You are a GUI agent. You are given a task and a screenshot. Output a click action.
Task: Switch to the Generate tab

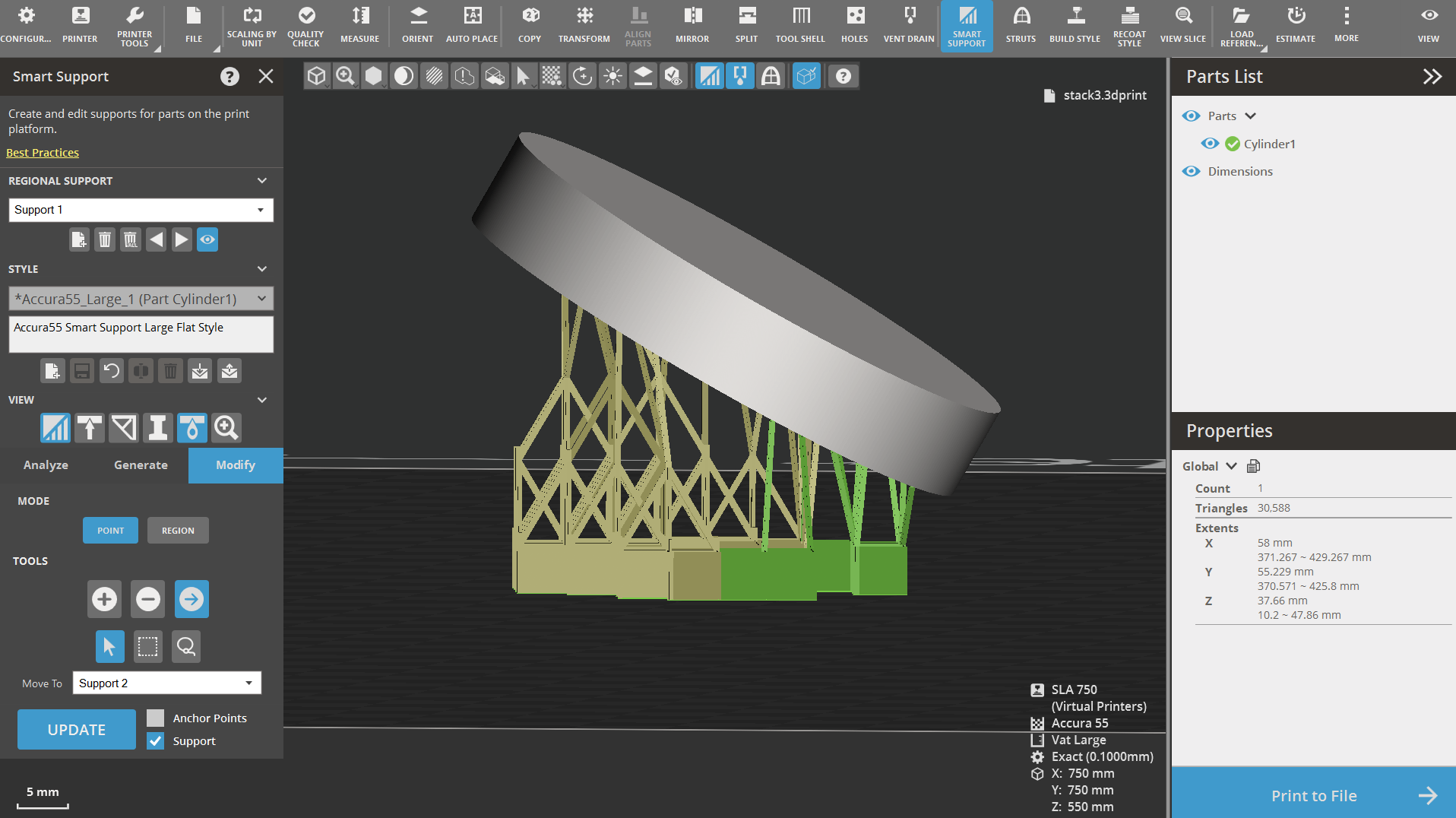click(x=141, y=465)
